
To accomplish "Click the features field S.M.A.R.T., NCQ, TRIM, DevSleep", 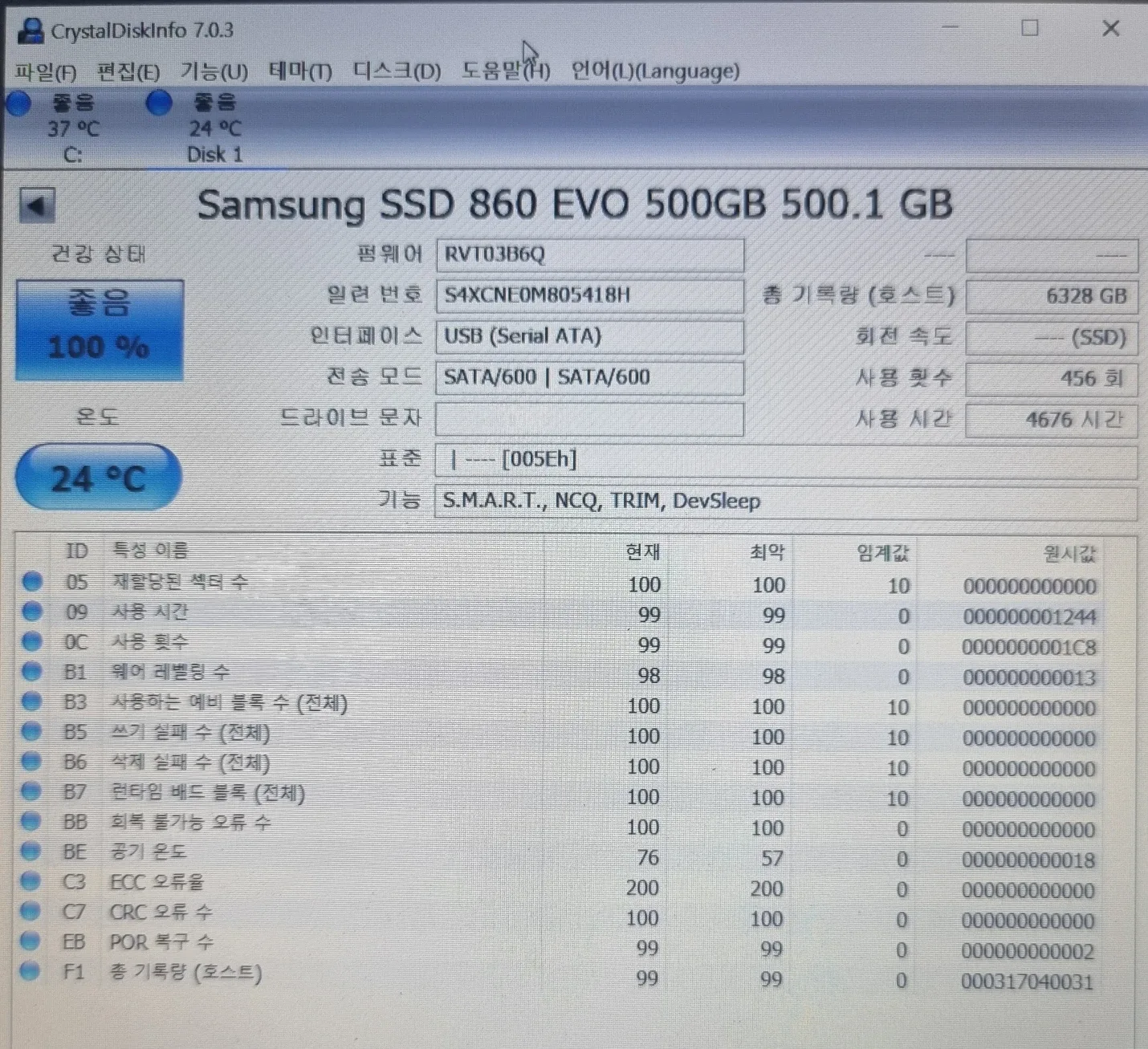I will [786, 502].
